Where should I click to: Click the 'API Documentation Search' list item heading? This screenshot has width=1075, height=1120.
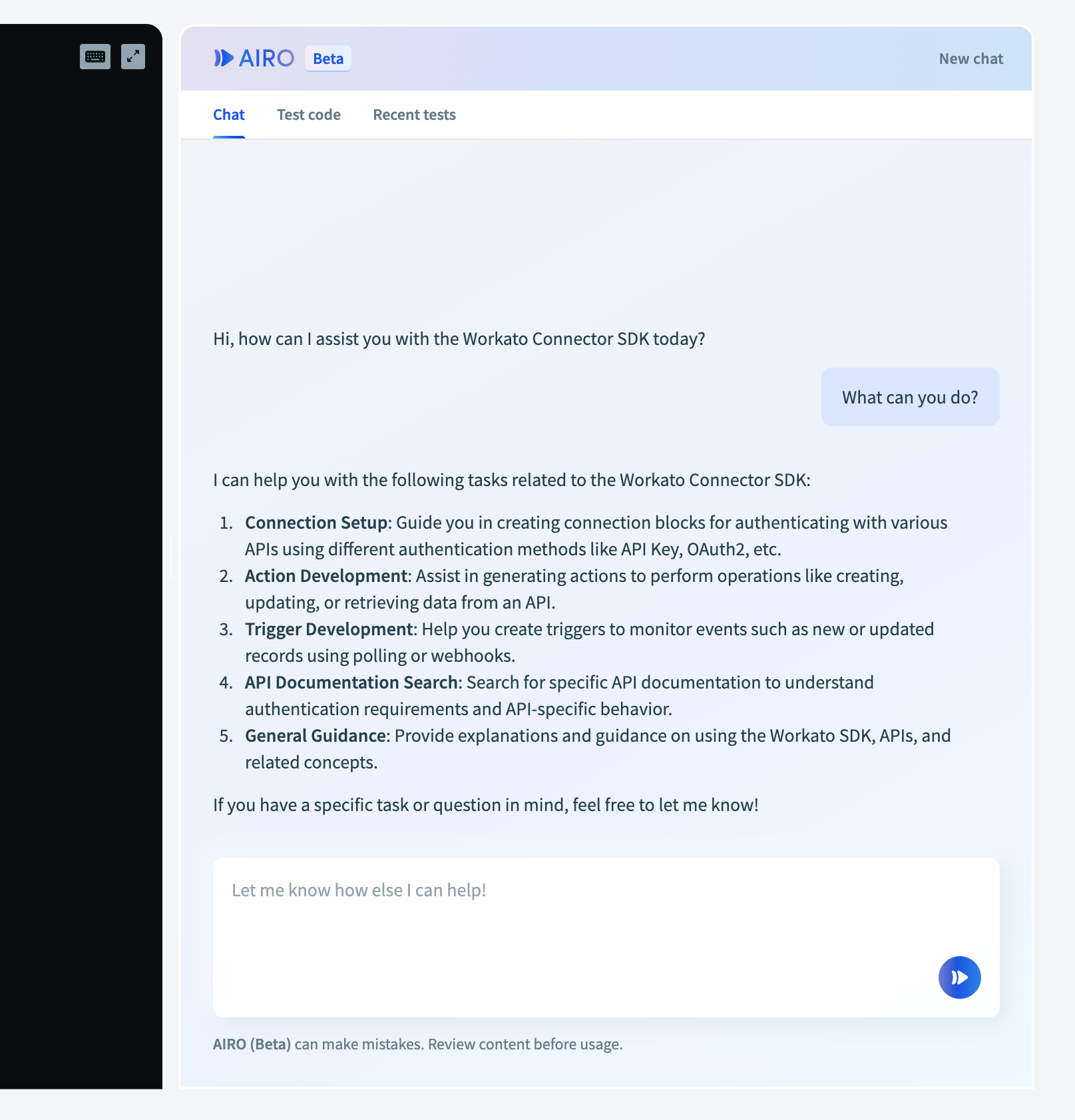(351, 683)
